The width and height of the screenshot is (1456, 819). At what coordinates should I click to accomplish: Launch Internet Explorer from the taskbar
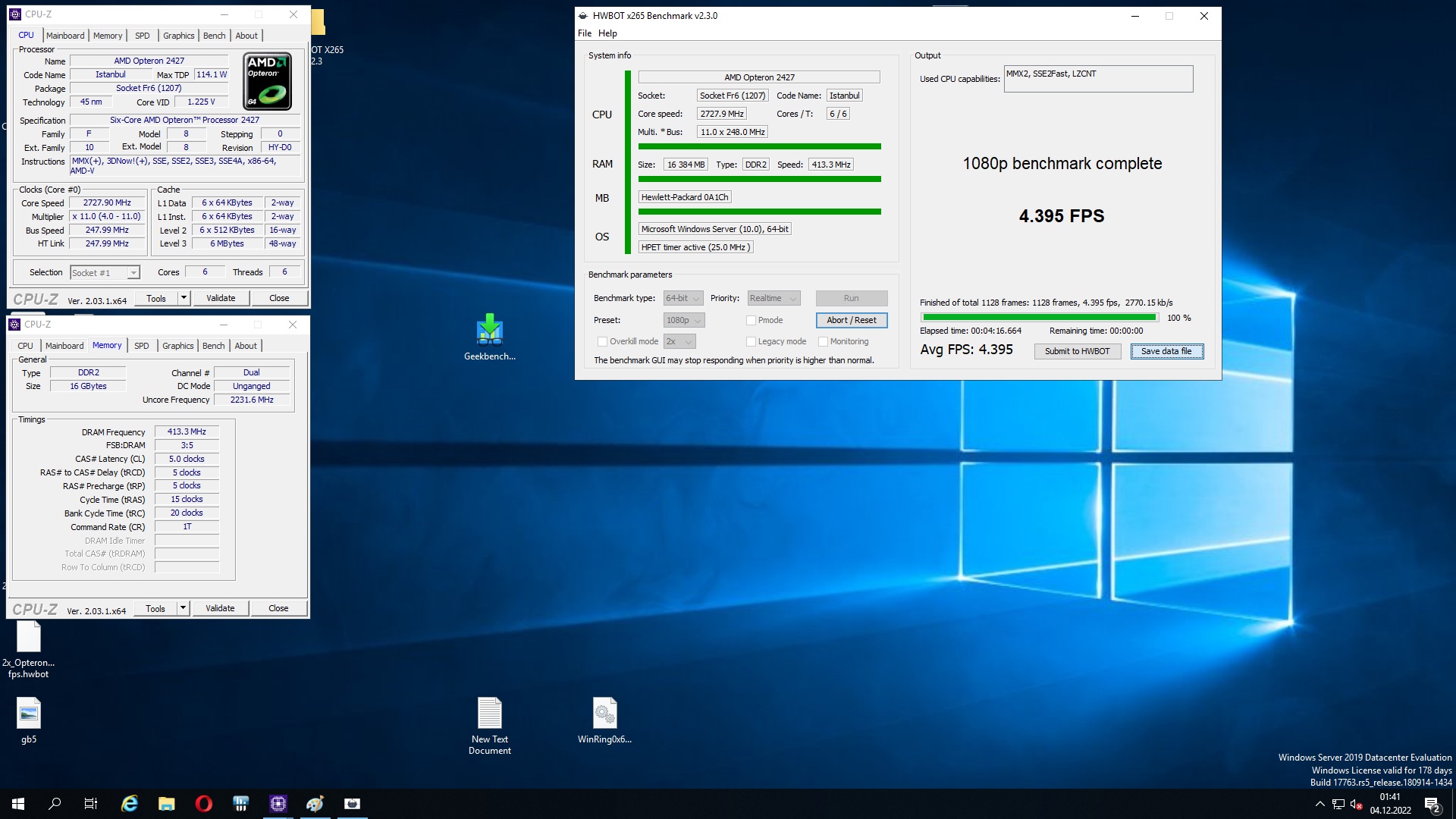point(130,804)
